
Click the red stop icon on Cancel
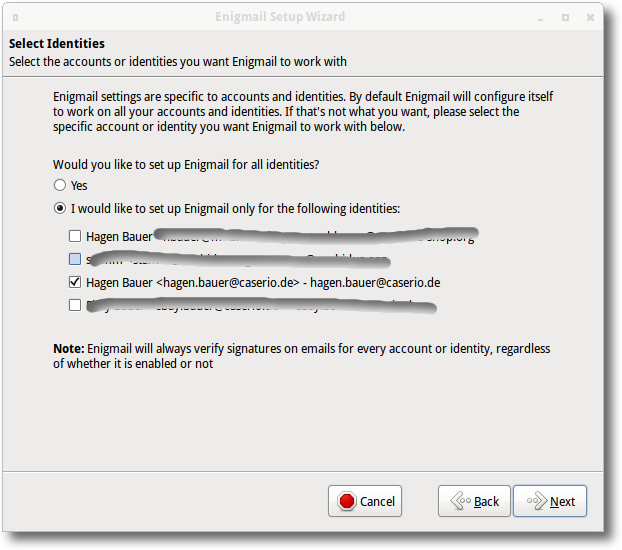[x=347, y=501]
